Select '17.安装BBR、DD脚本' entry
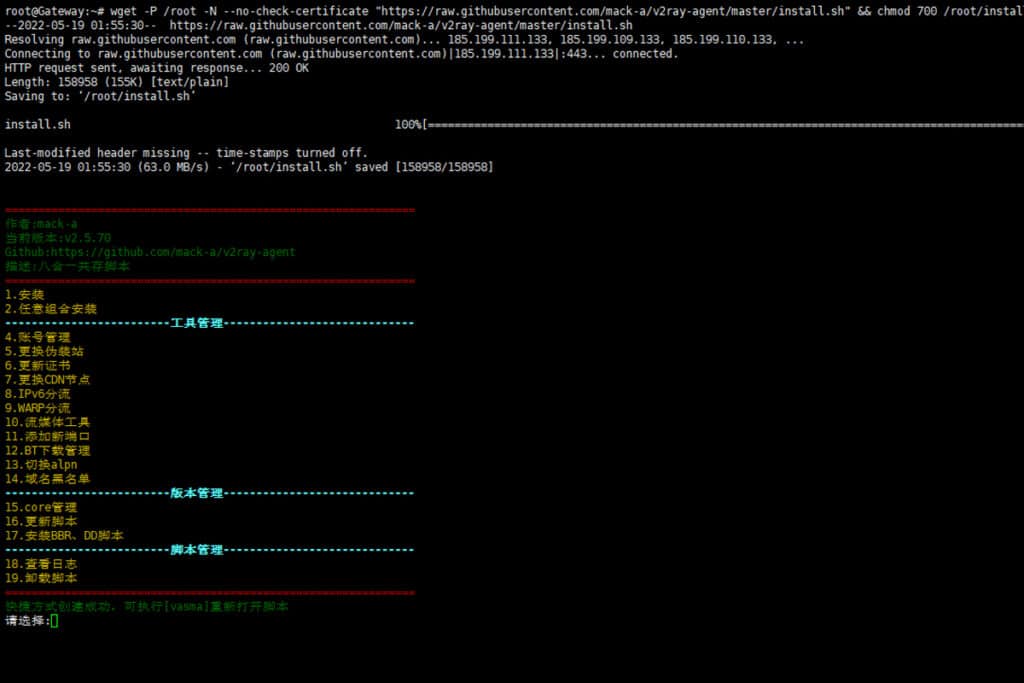This screenshot has width=1024, height=683. tap(64, 535)
